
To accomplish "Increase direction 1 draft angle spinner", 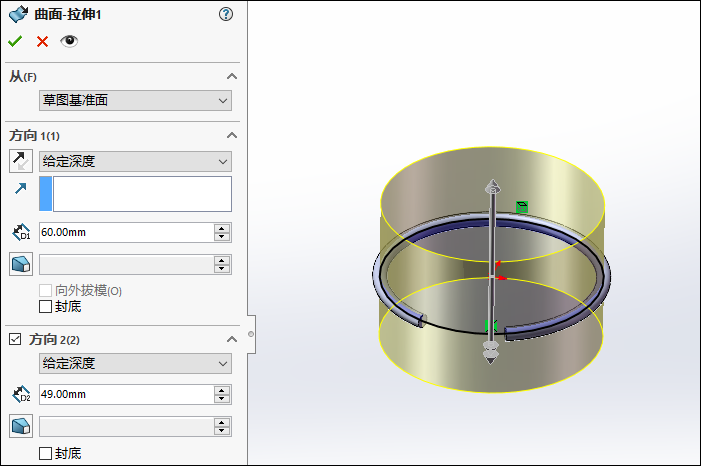I will point(222,260).
